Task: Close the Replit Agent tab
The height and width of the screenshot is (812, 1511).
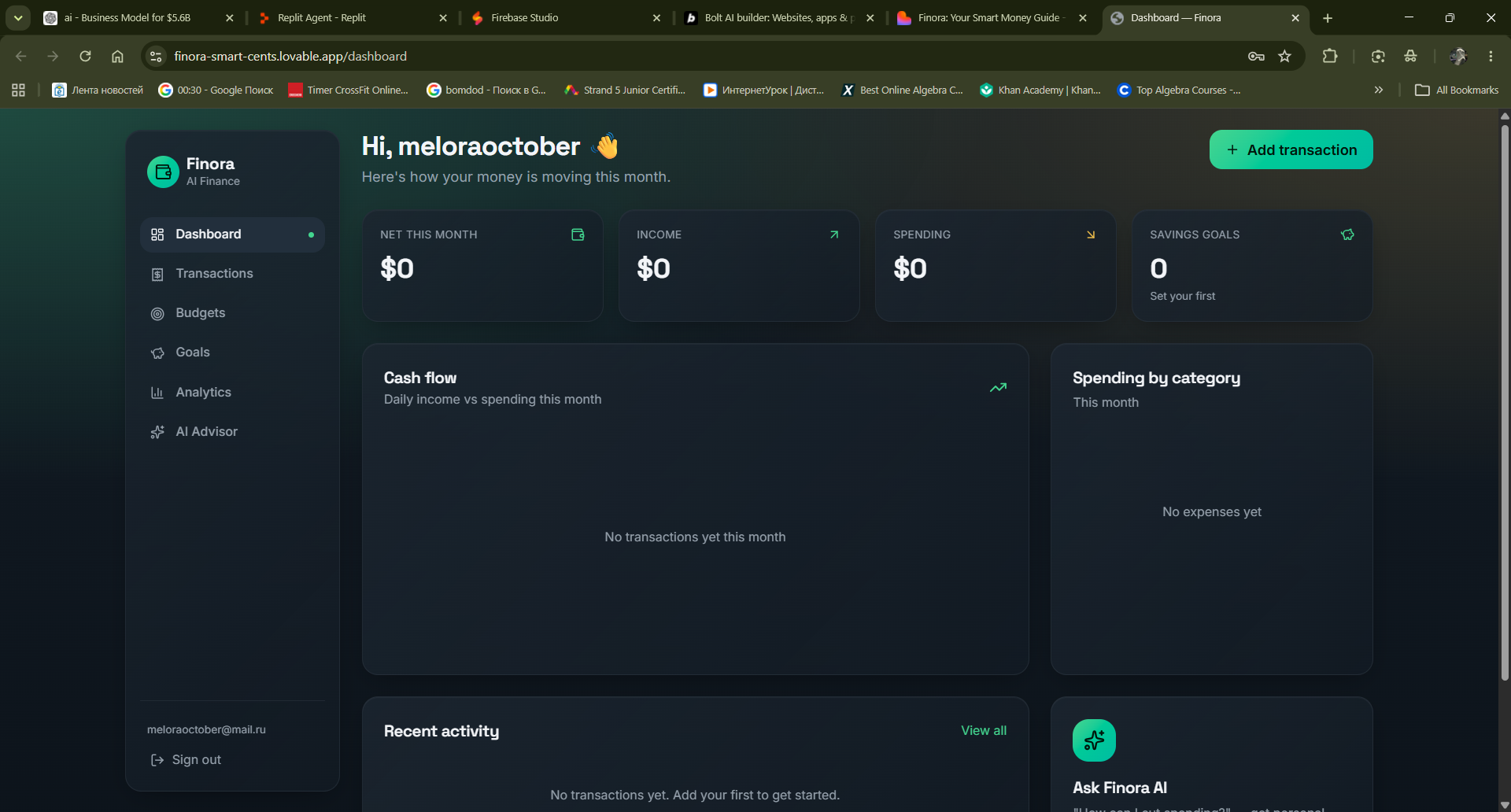Action: pos(443,17)
